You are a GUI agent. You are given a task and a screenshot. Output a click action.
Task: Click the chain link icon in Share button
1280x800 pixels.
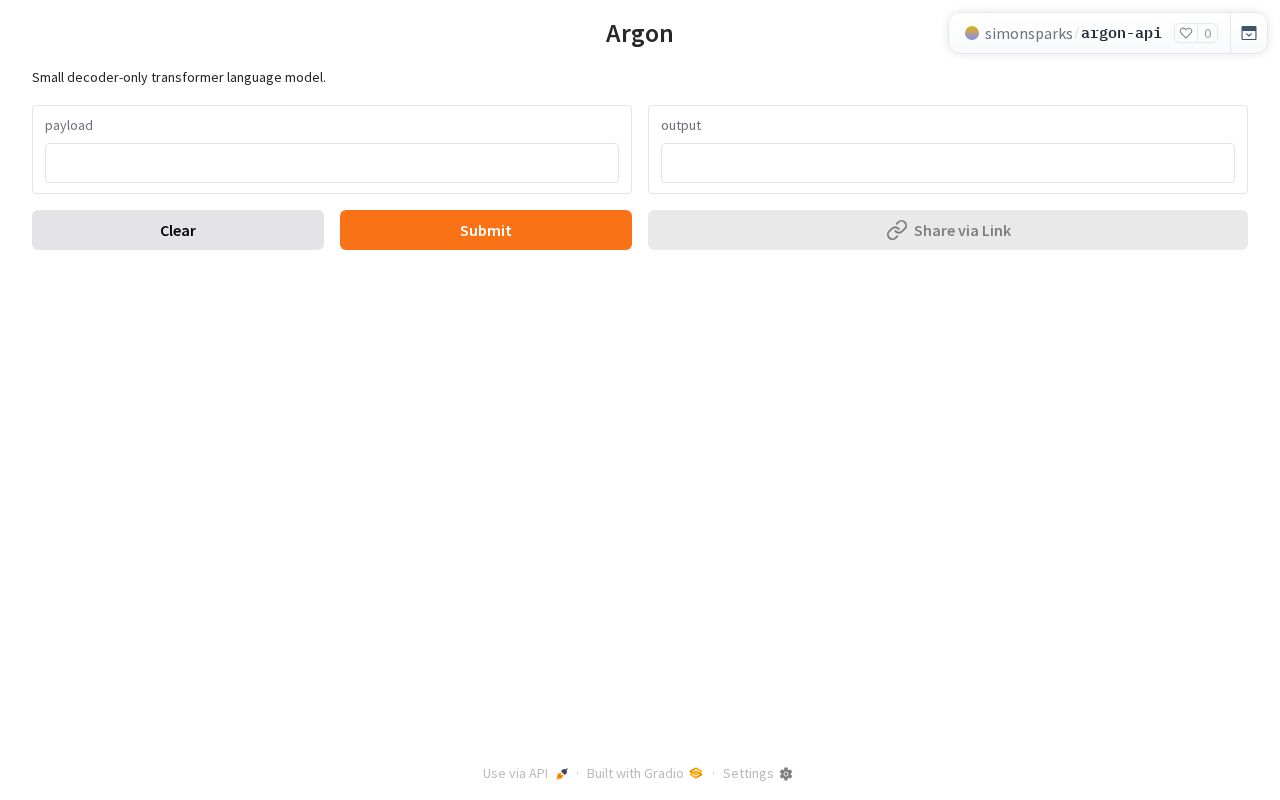[897, 230]
